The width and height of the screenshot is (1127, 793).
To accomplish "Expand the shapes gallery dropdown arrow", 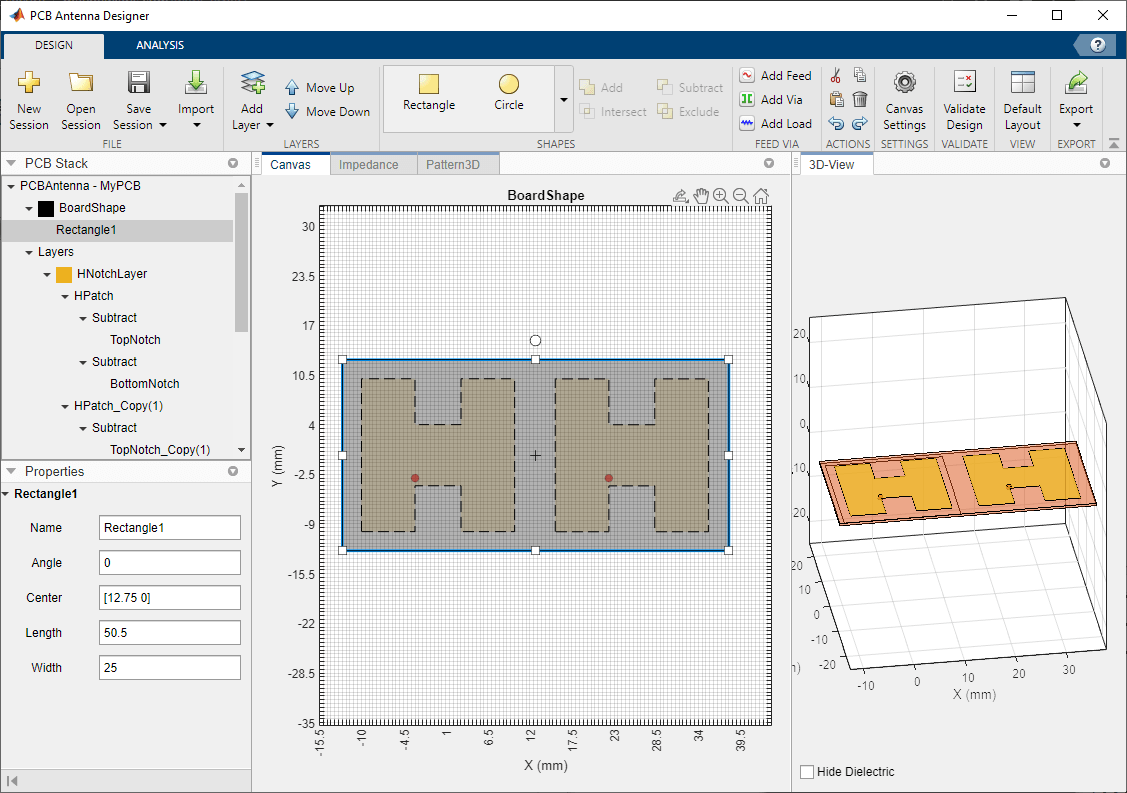I will coord(563,99).
